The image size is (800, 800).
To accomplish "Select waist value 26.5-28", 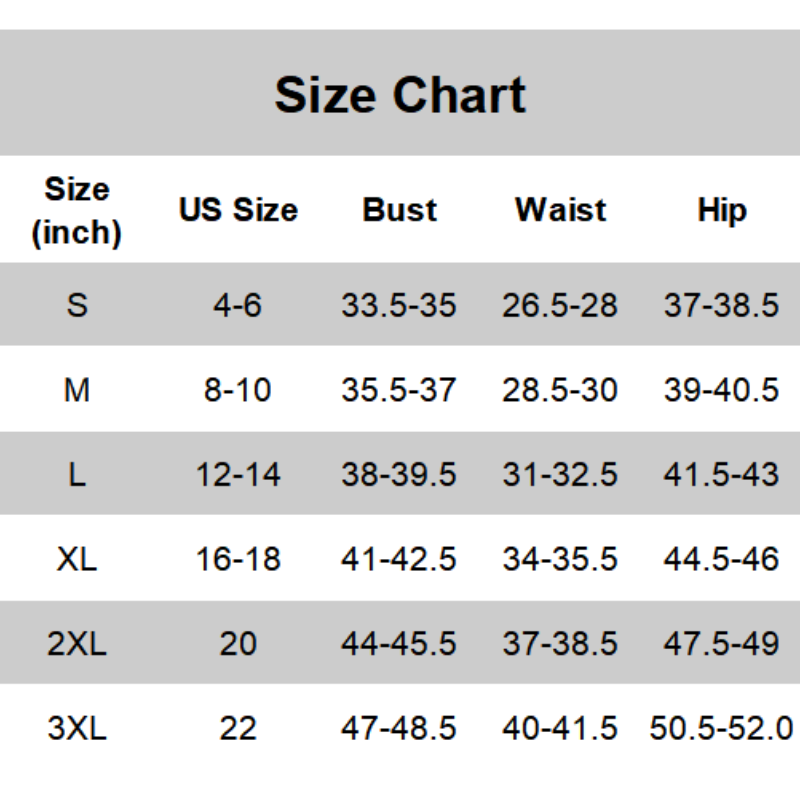I will (x=560, y=305).
